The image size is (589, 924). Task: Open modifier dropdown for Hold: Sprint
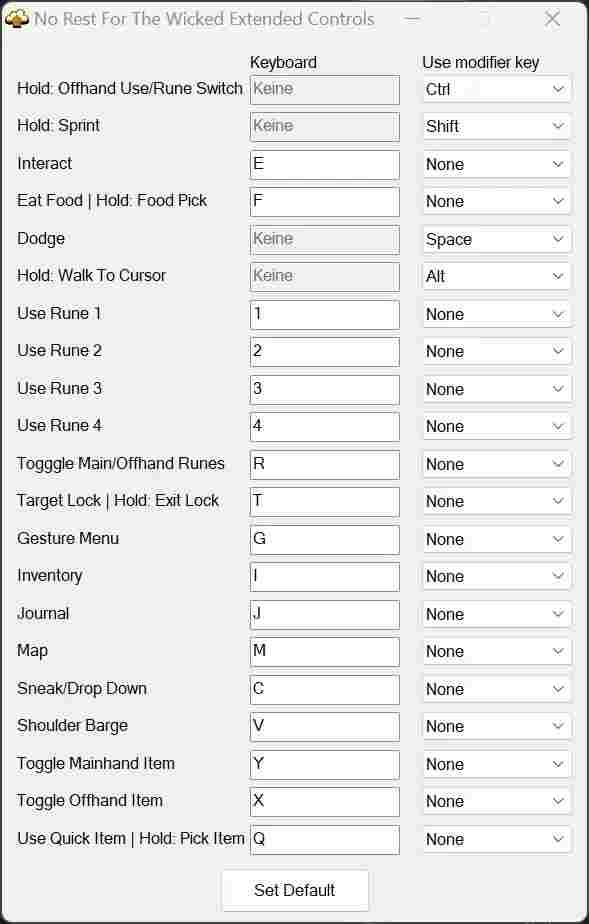(497, 126)
